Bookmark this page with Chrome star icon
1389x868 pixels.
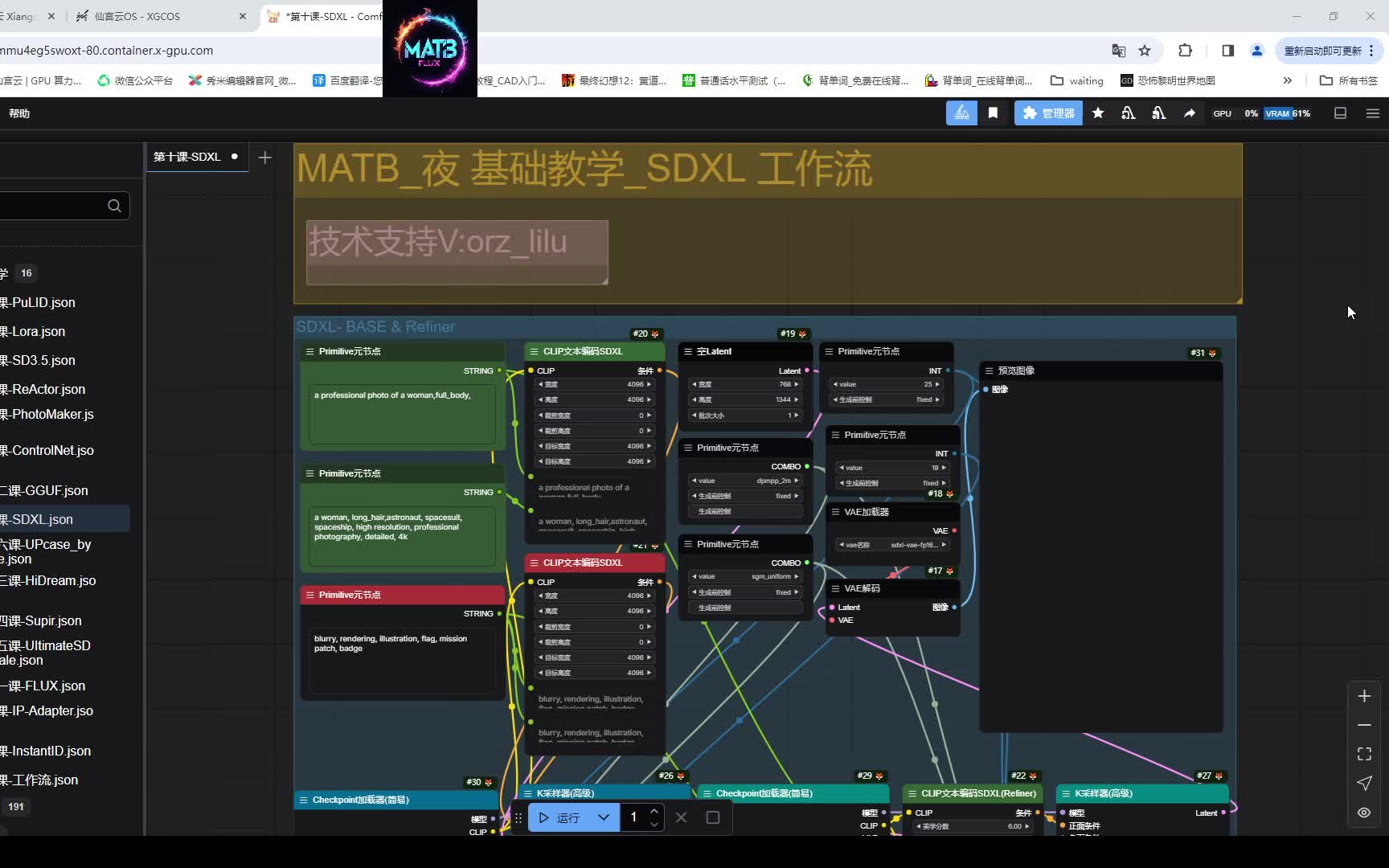(x=1145, y=51)
